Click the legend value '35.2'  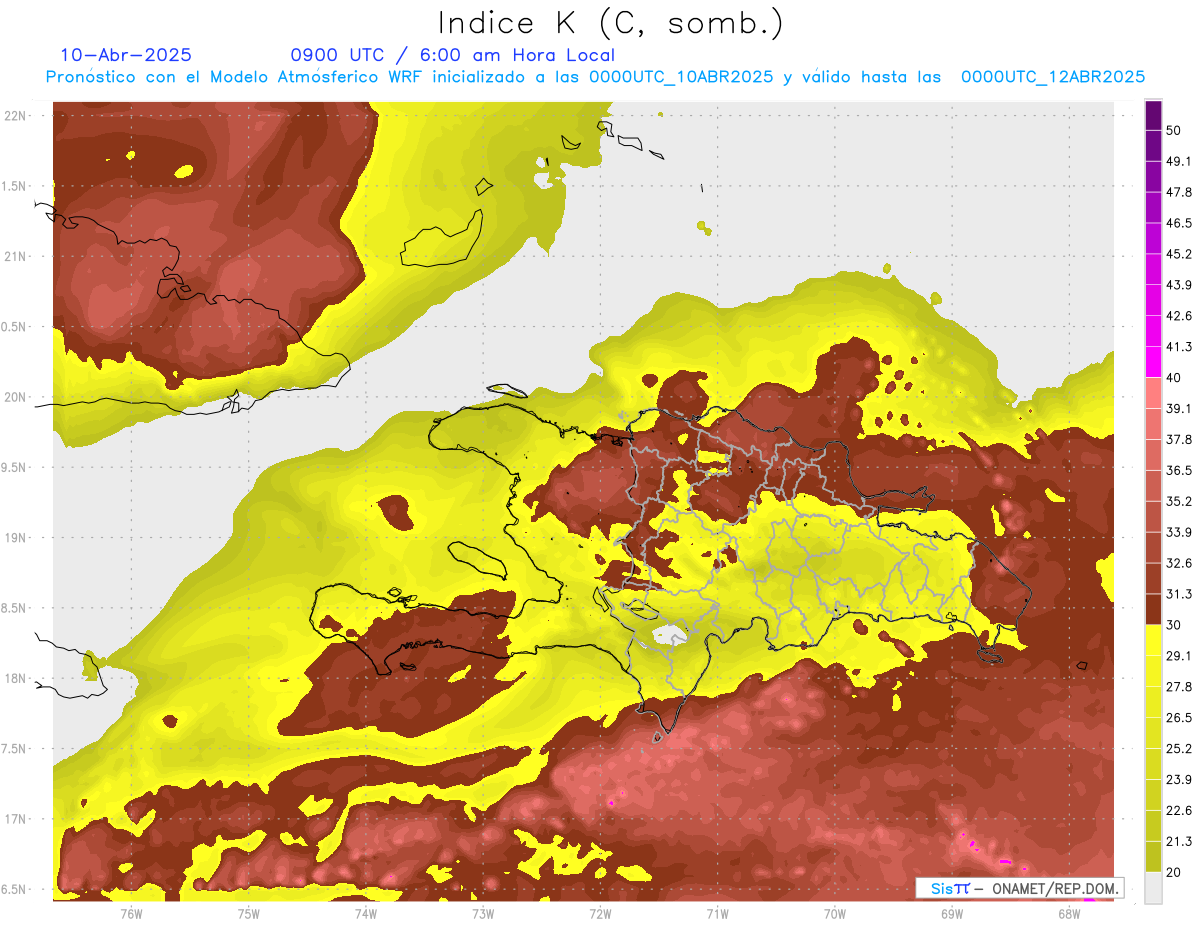[1179, 501]
